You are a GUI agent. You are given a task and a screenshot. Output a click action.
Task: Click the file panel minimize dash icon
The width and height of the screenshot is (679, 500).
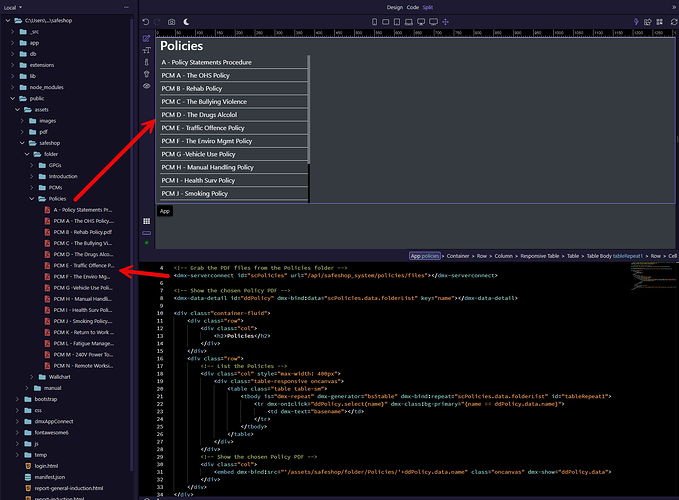click(126, 7)
